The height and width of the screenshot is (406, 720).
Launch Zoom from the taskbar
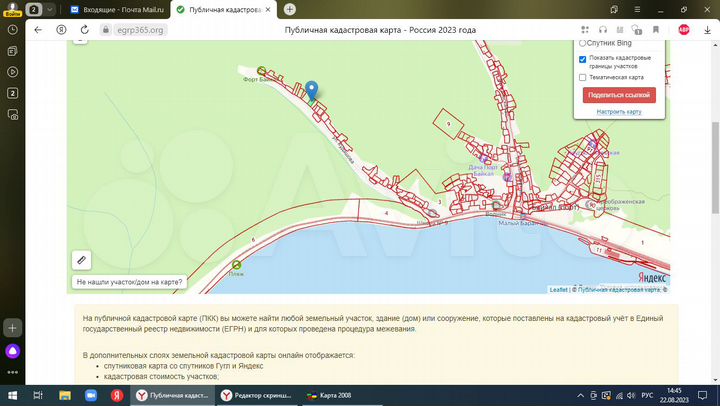pyautogui.click(x=91, y=395)
